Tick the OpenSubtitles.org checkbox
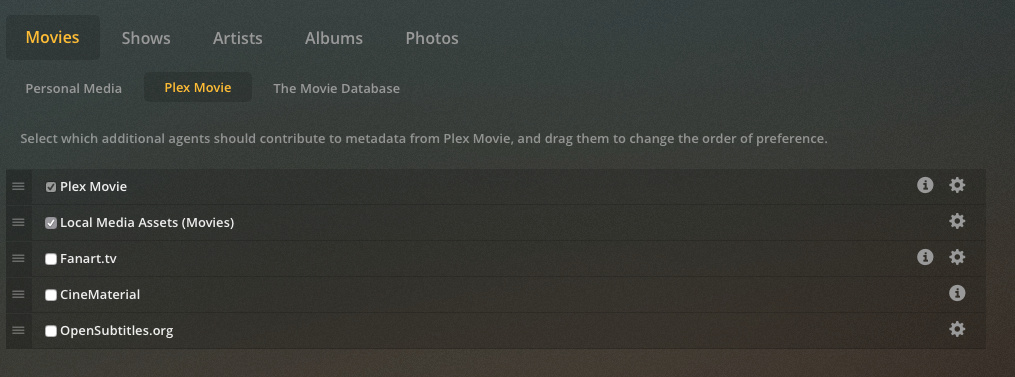The width and height of the screenshot is (1015, 377). (x=51, y=331)
